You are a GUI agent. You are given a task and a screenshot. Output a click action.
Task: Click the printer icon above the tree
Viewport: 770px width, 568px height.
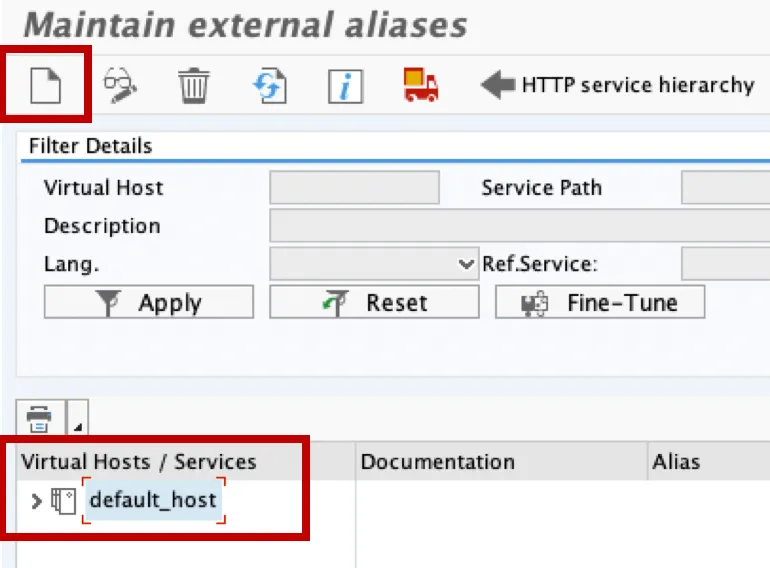point(39,416)
